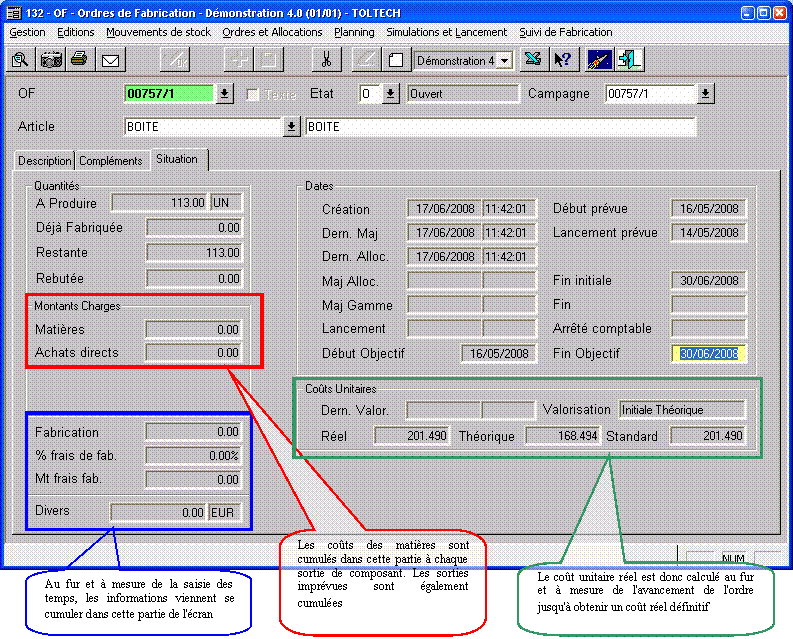Open the OF number dropdown arrow

[225, 94]
